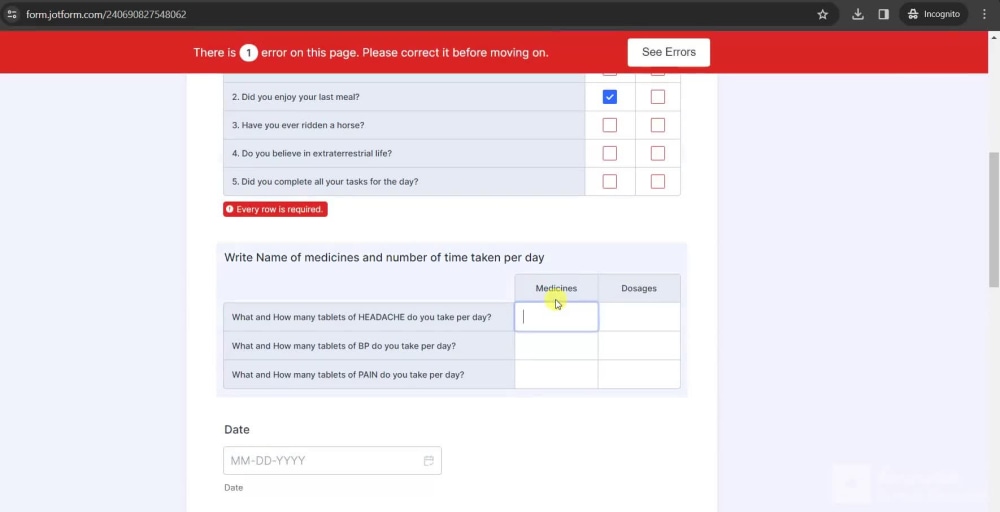Open the calendar picker icon in Date field
The height and width of the screenshot is (512, 1000).
pyautogui.click(x=429, y=460)
